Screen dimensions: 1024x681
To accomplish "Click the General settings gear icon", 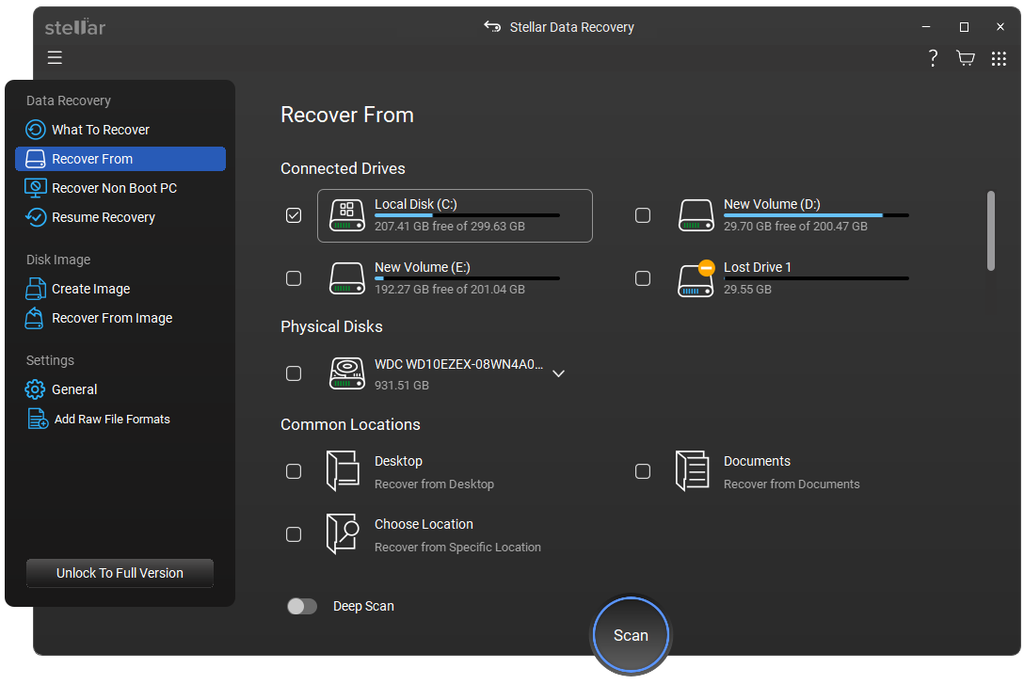I will [35, 389].
